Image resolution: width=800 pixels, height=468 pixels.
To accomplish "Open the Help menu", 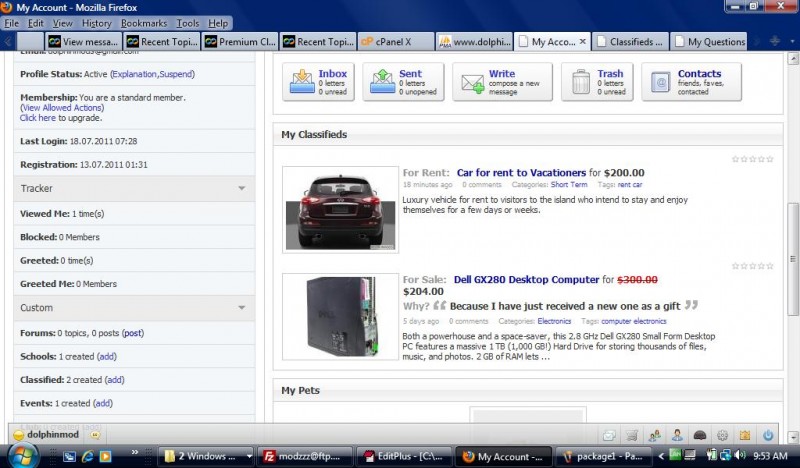I will tap(218, 23).
